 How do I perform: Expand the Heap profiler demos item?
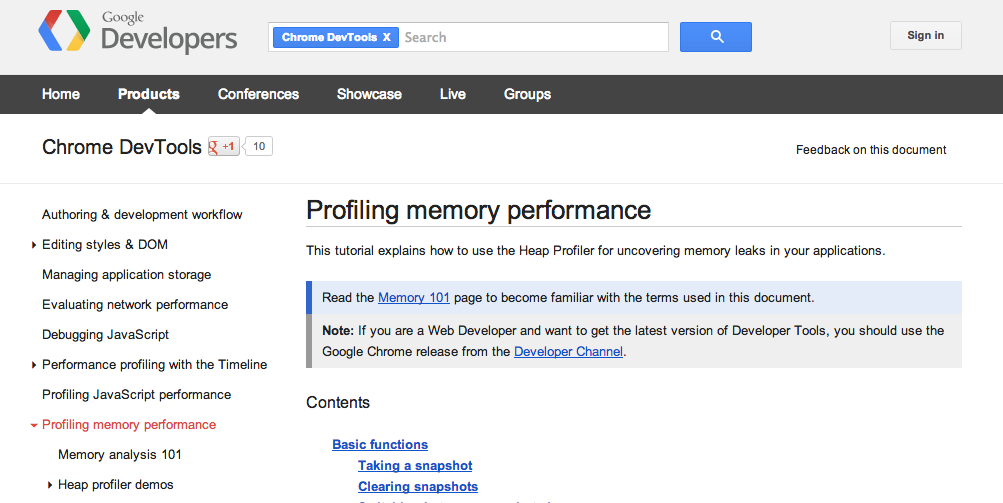pyautogui.click(x=50, y=485)
